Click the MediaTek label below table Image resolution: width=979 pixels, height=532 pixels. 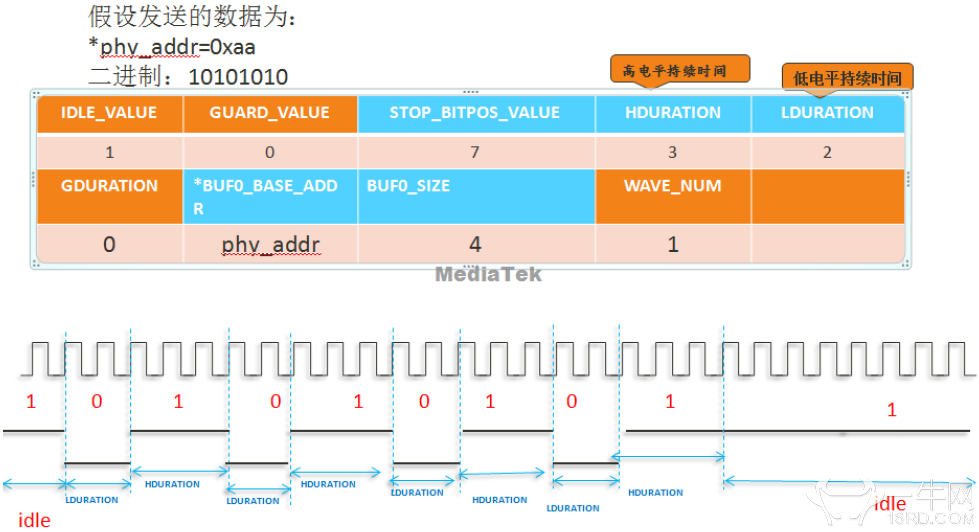click(488, 274)
